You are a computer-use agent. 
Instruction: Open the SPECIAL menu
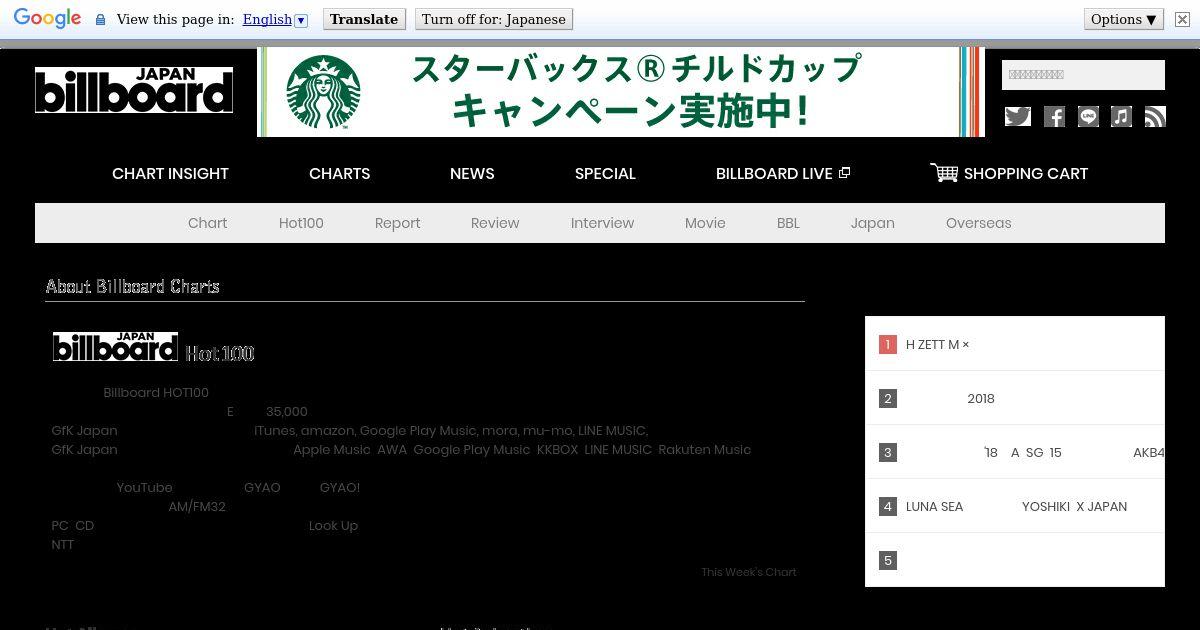pos(605,173)
